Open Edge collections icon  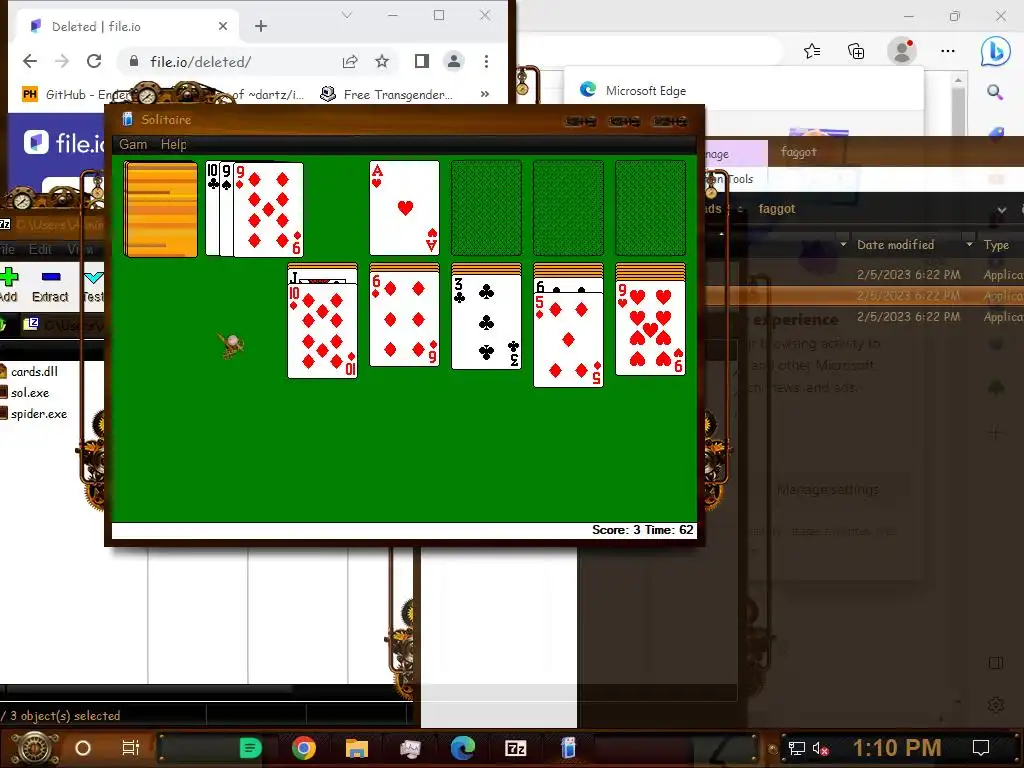click(x=856, y=51)
